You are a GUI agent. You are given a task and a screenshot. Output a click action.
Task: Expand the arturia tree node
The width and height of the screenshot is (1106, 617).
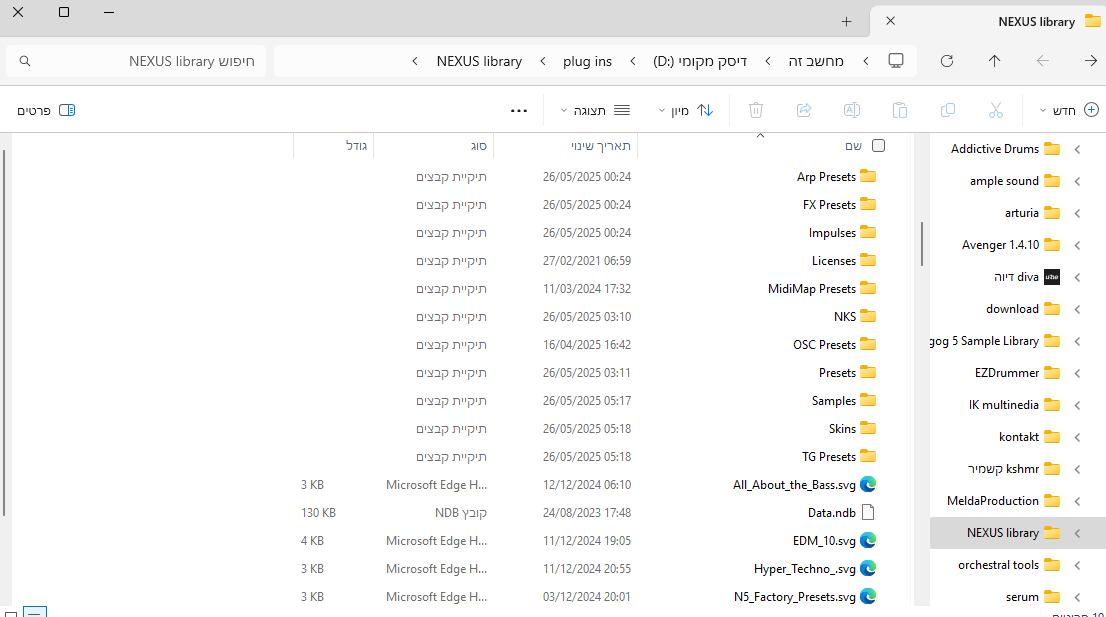pyautogui.click(x=1078, y=213)
